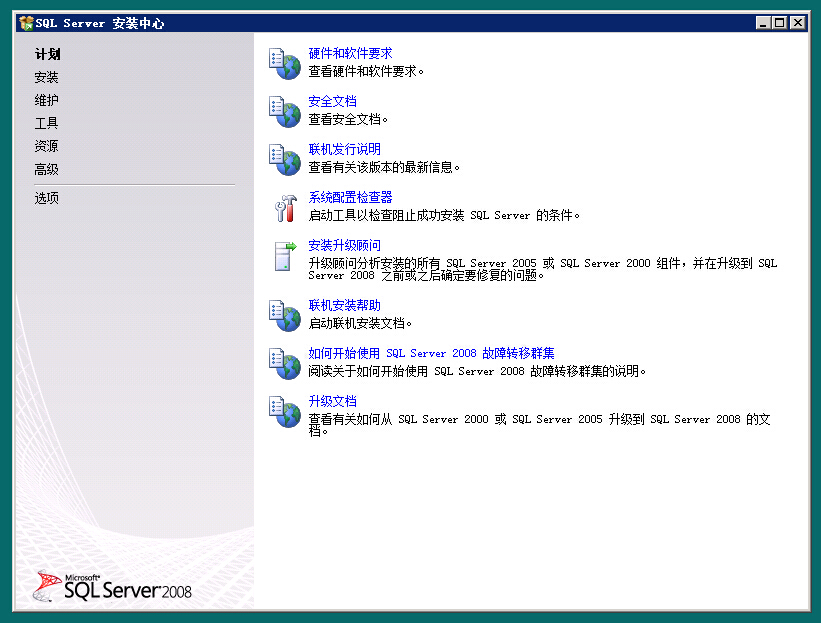Viewport: 821px width, 623px height.
Task: Switch to the 安装 page
Action: (x=47, y=77)
